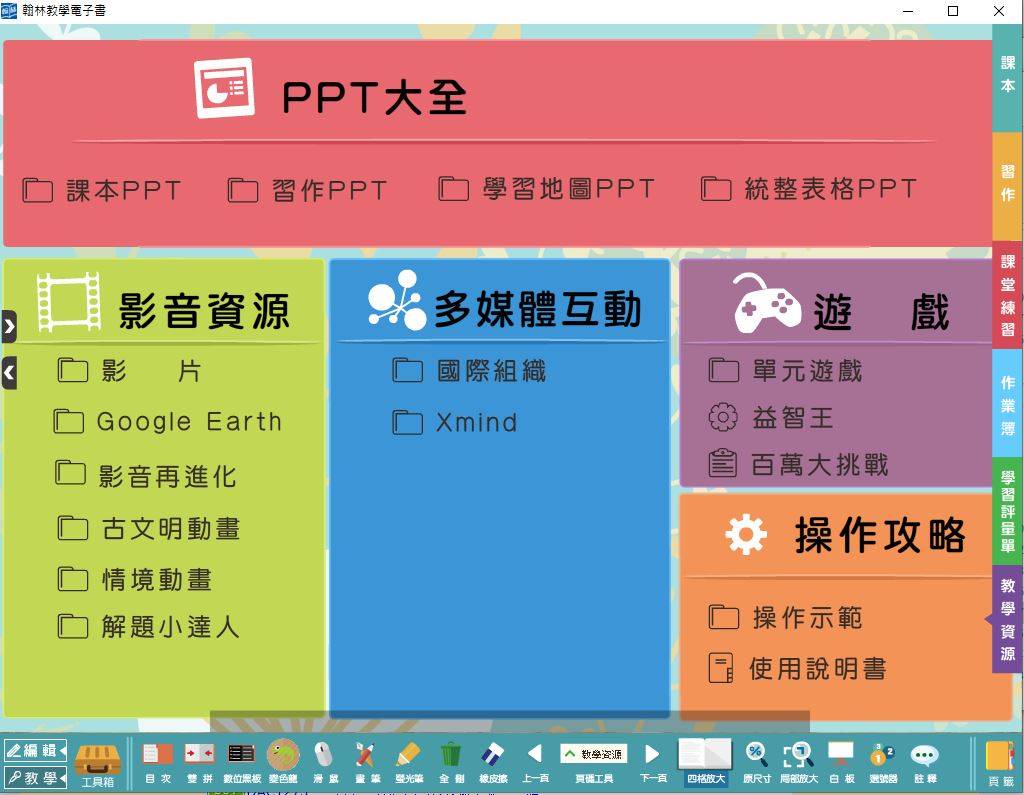Click the 操作攻略 heading text
Image resolution: width=1024 pixels, height=795 pixels.
(x=880, y=535)
